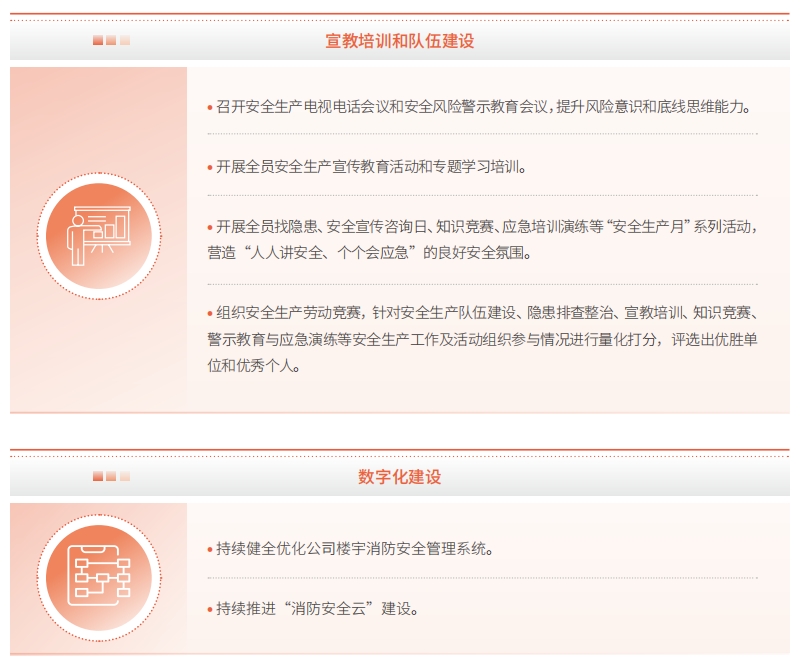Click the three squares beside 宣教培训和队伍建设
This screenshot has height=665, width=800.
point(111,41)
